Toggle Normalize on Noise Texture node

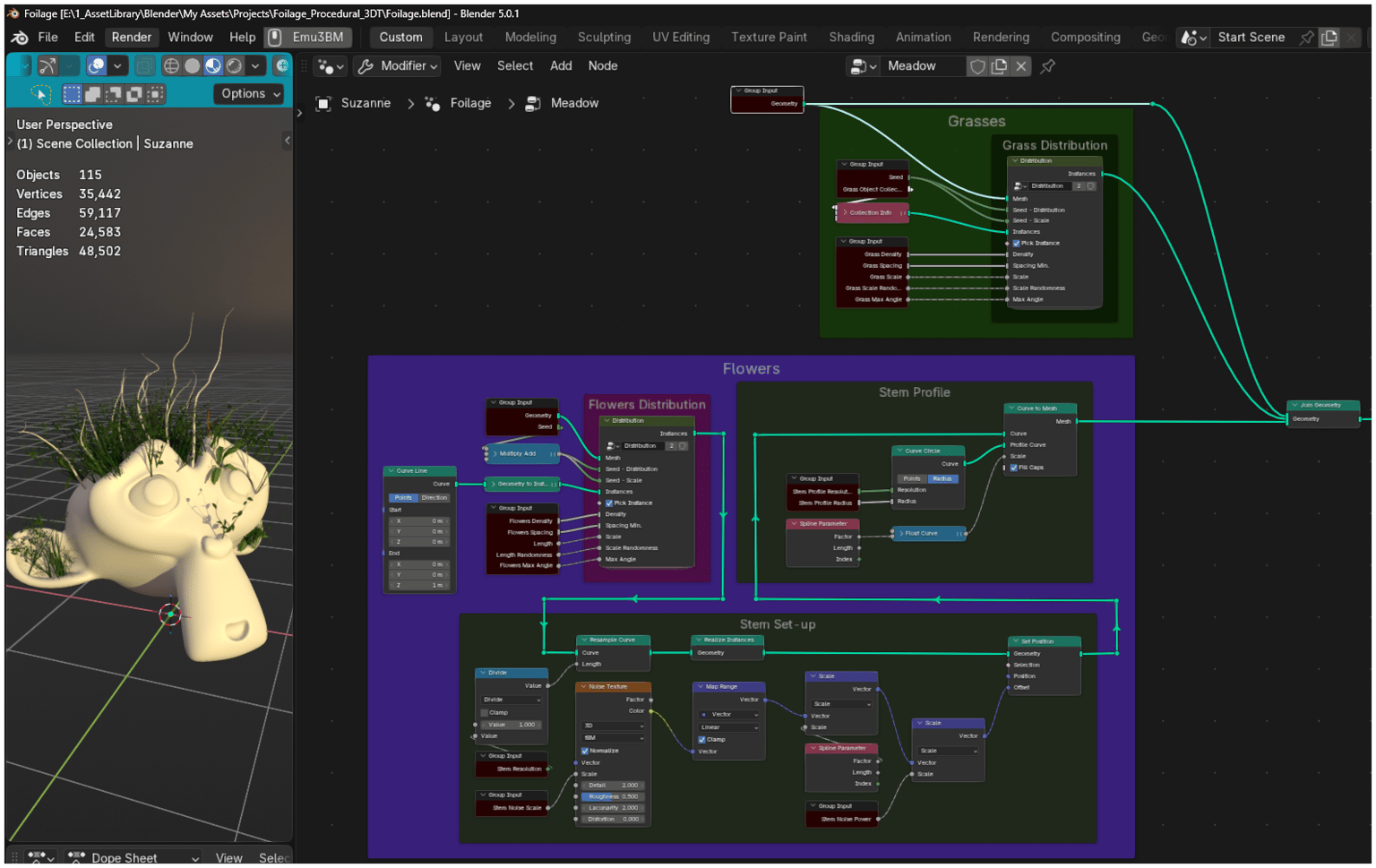(x=585, y=751)
